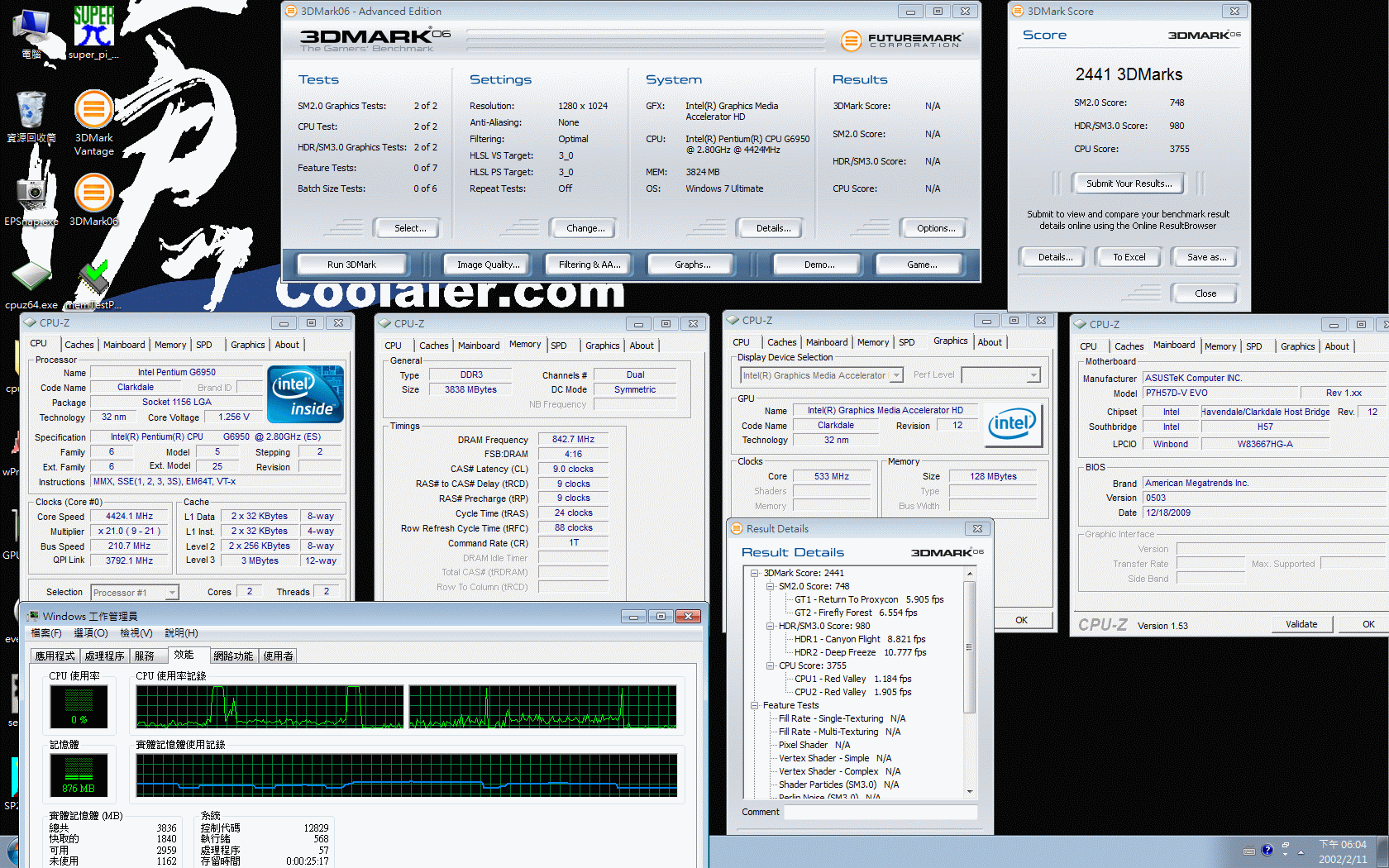
Task: Click Options button under Results
Action: (936, 228)
